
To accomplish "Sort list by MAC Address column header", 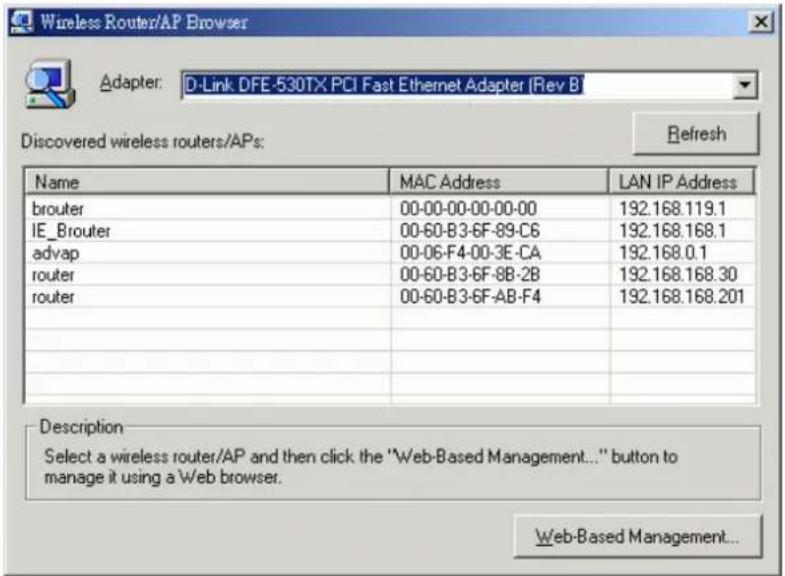I will [x=499, y=182].
